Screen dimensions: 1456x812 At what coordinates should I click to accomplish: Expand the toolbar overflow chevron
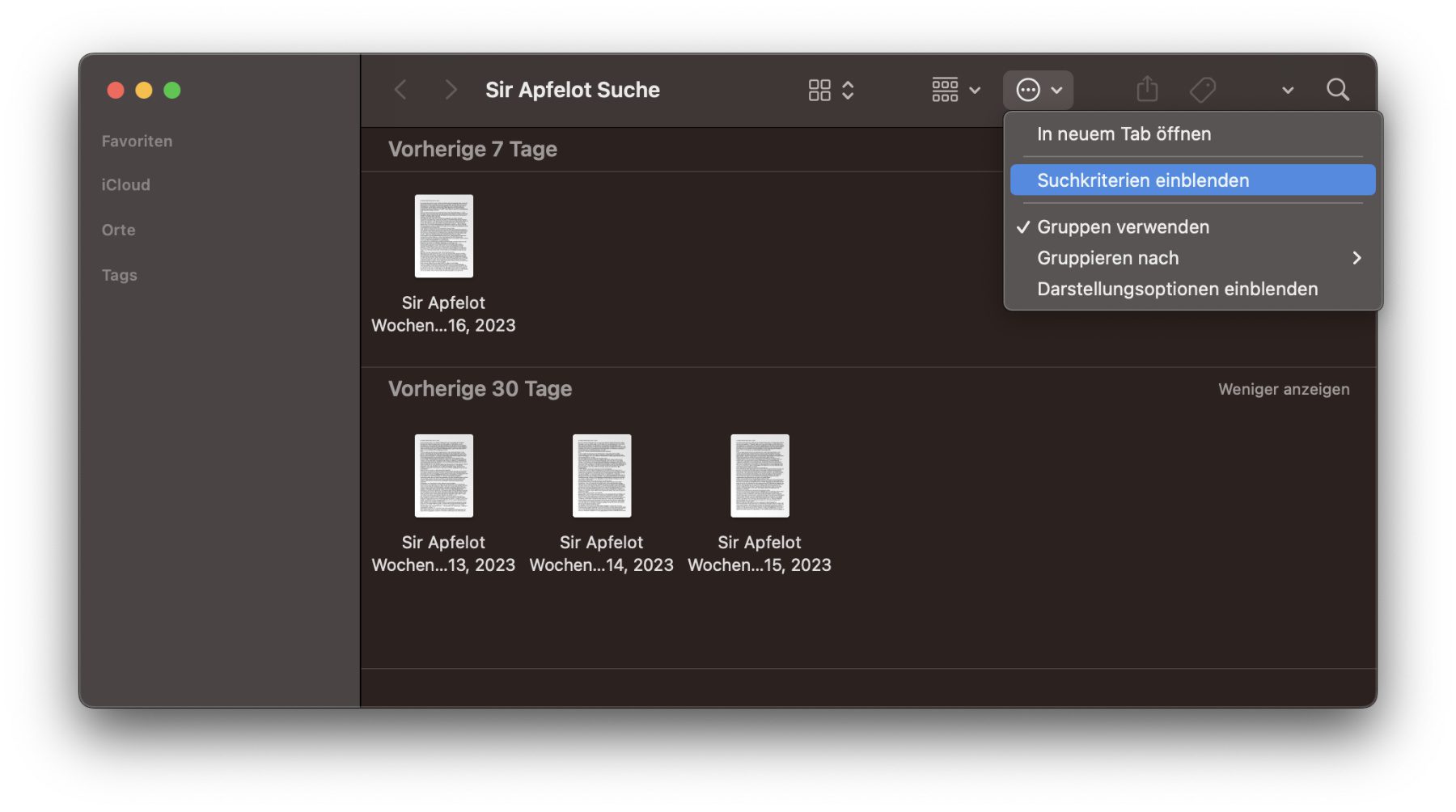coord(1288,91)
